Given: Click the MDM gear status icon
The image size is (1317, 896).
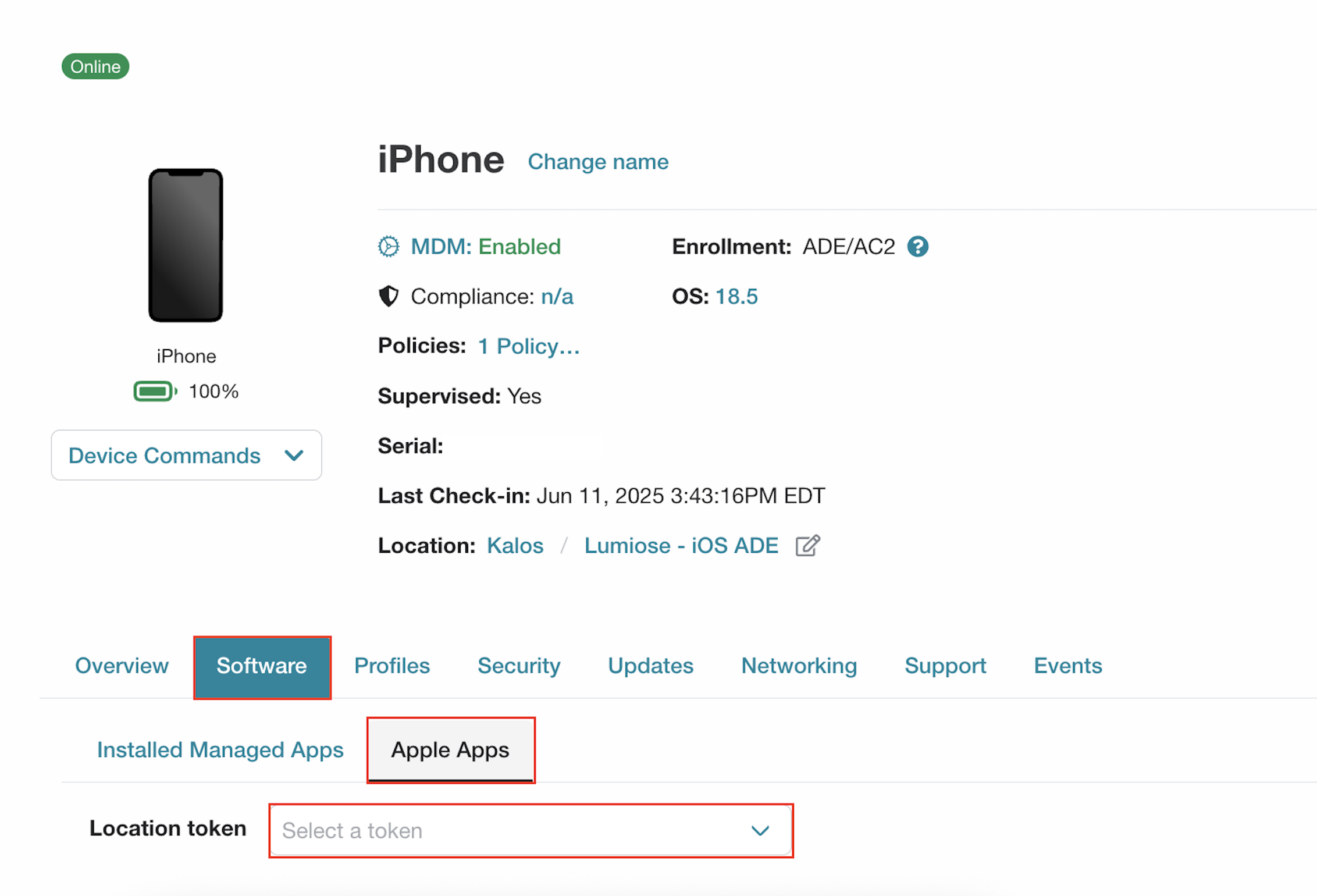Looking at the screenshot, I should tap(389, 247).
